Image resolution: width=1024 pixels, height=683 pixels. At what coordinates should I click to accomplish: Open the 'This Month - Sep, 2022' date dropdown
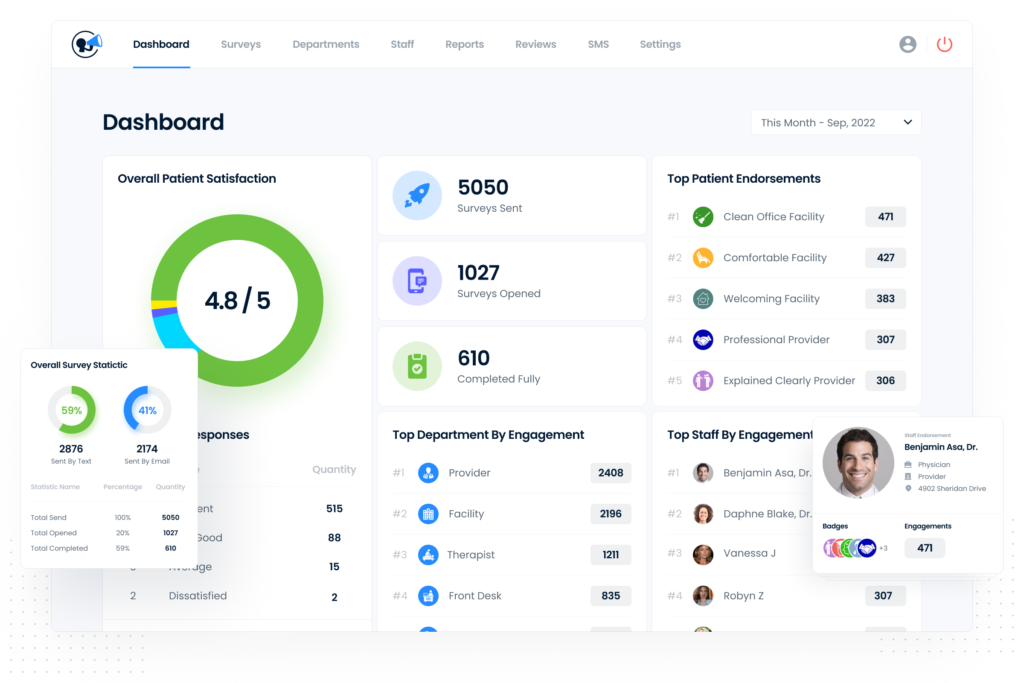coord(835,122)
